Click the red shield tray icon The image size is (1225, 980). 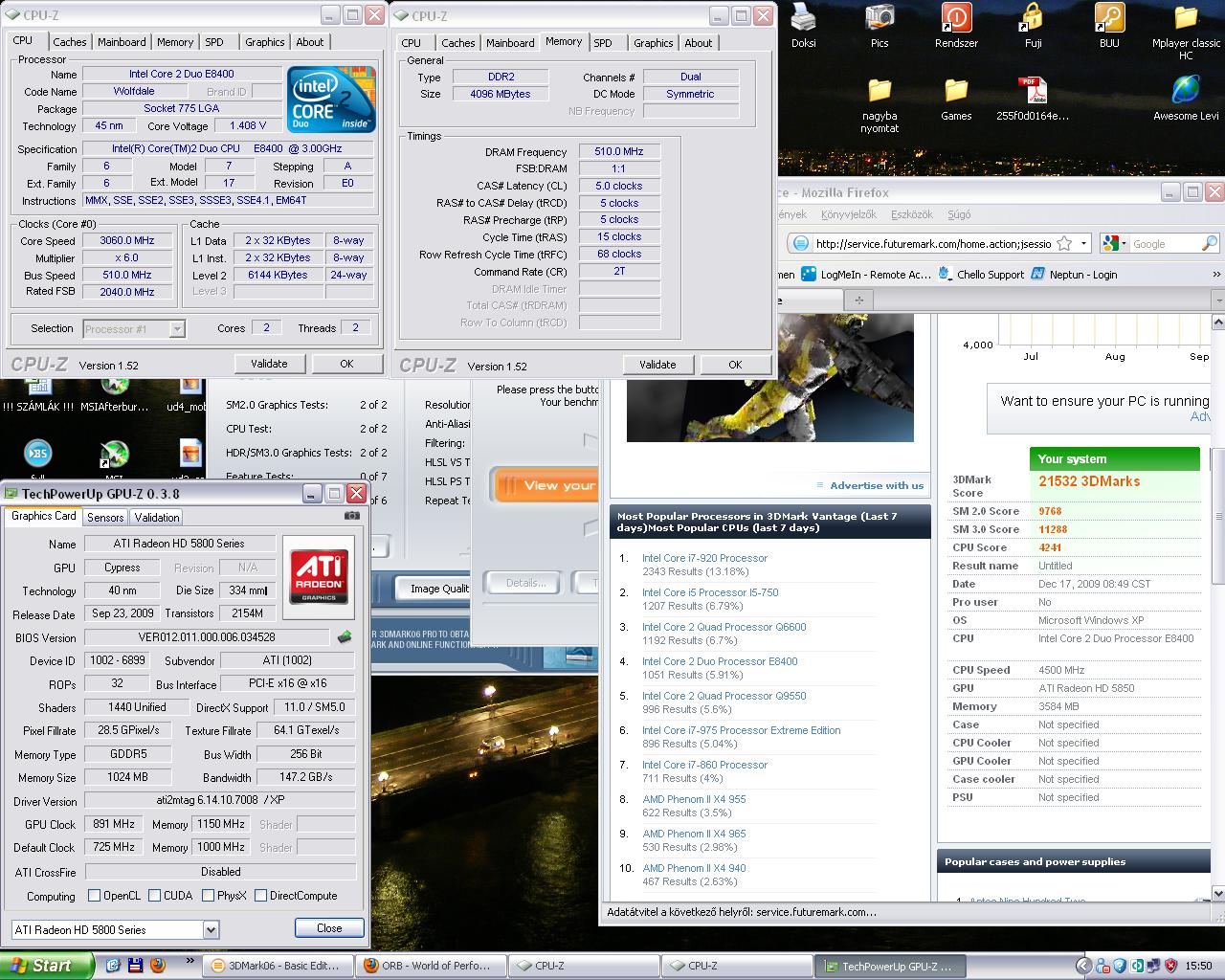click(1170, 966)
